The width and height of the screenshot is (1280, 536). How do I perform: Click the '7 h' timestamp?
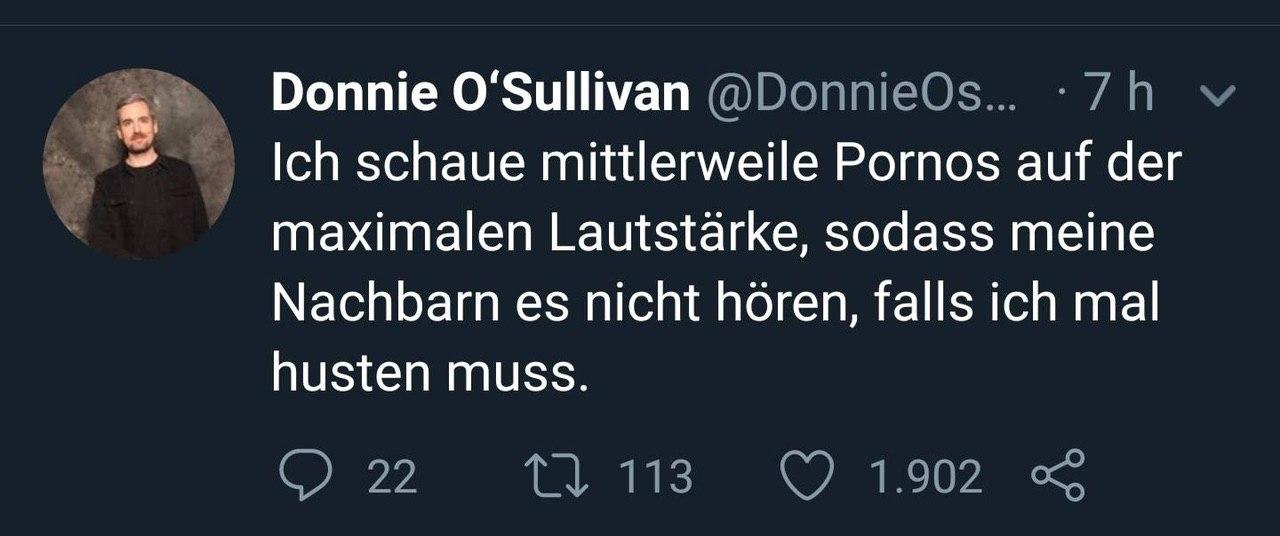(1119, 95)
